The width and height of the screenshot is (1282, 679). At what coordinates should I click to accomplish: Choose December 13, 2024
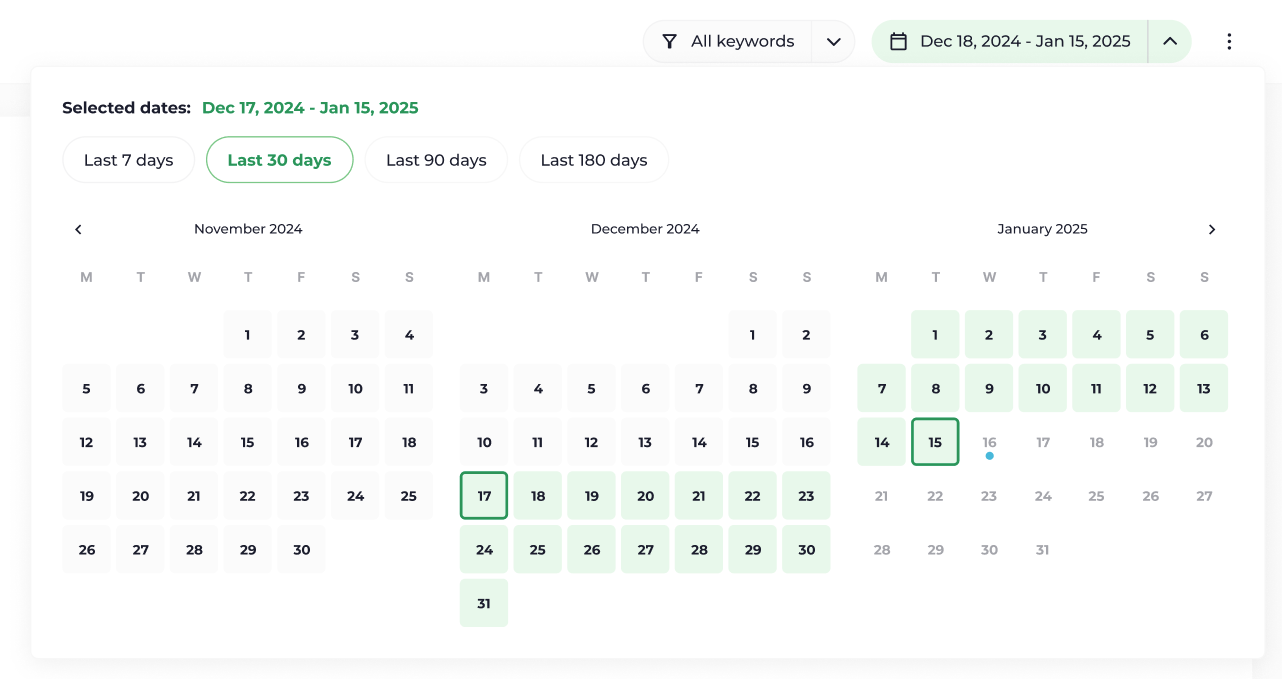click(646, 442)
